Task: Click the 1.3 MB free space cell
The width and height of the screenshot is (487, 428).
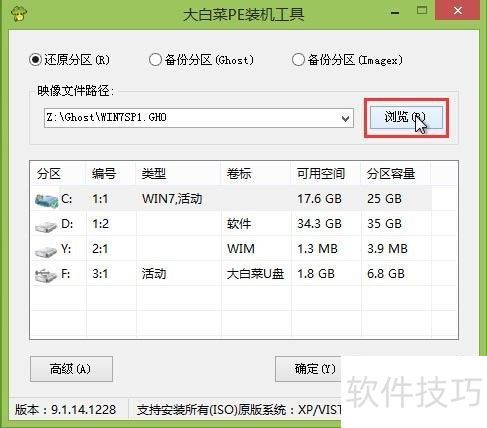Action: click(x=317, y=249)
